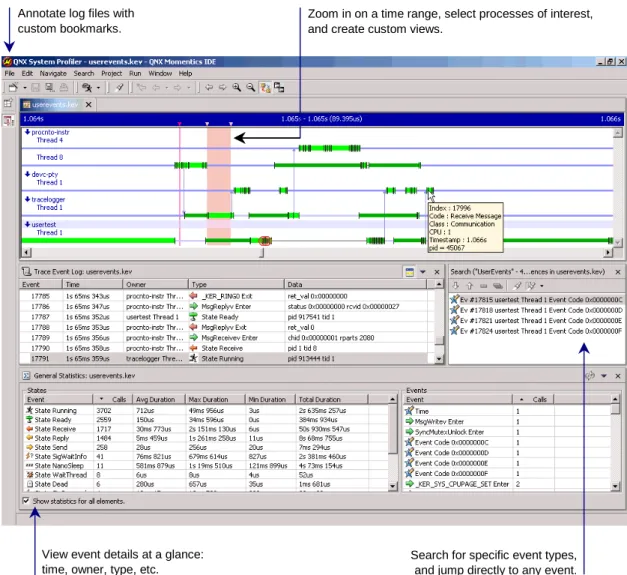Screen dimensions: 627x575
Task: Click timeline horizontal scrollbar left arrow
Action: tap(26, 252)
